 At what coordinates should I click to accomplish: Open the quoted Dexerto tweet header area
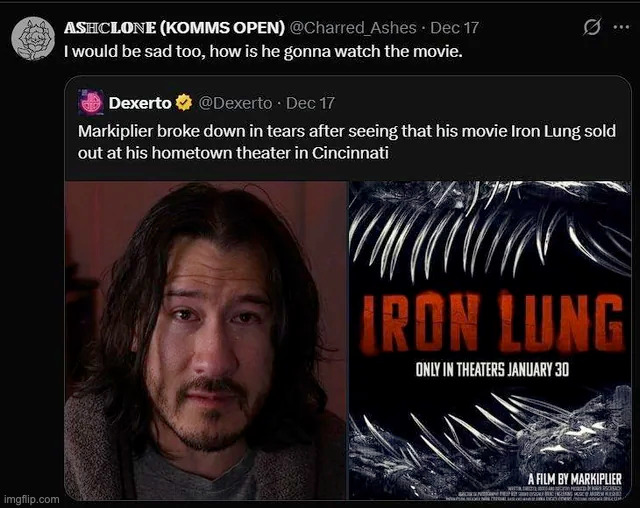206,103
